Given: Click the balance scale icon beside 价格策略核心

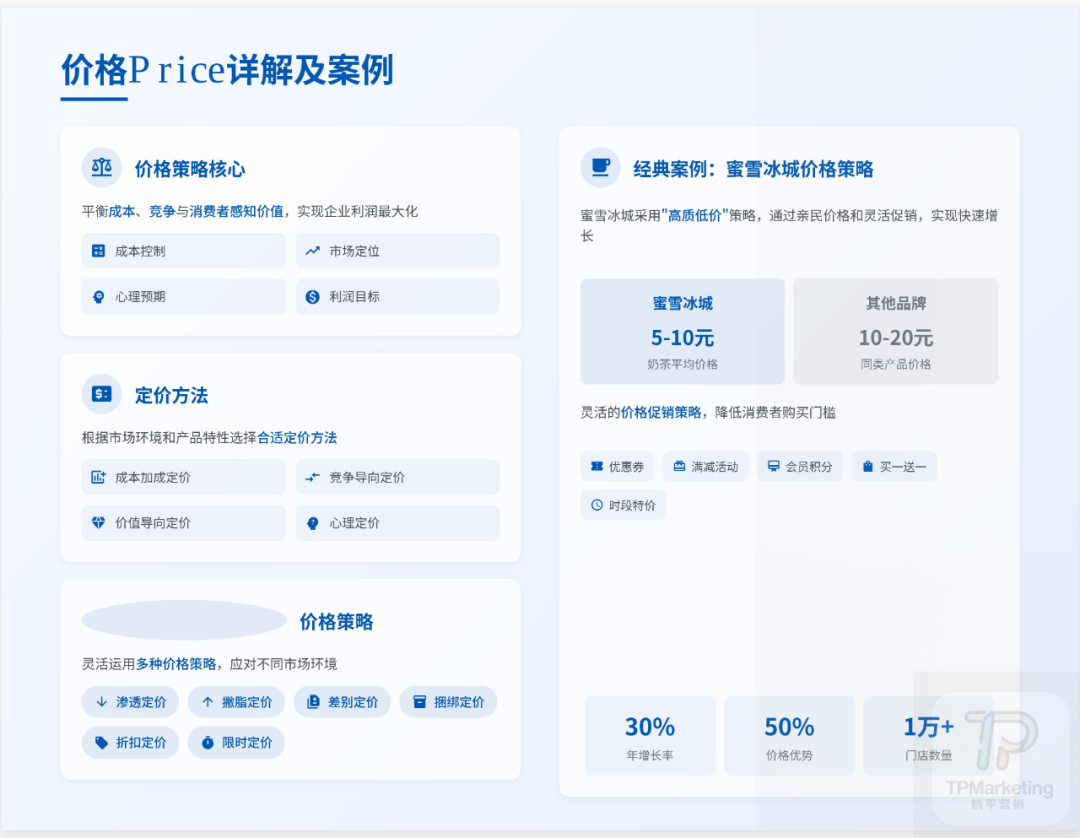Looking at the screenshot, I should pyautogui.click(x=102, y=167).
